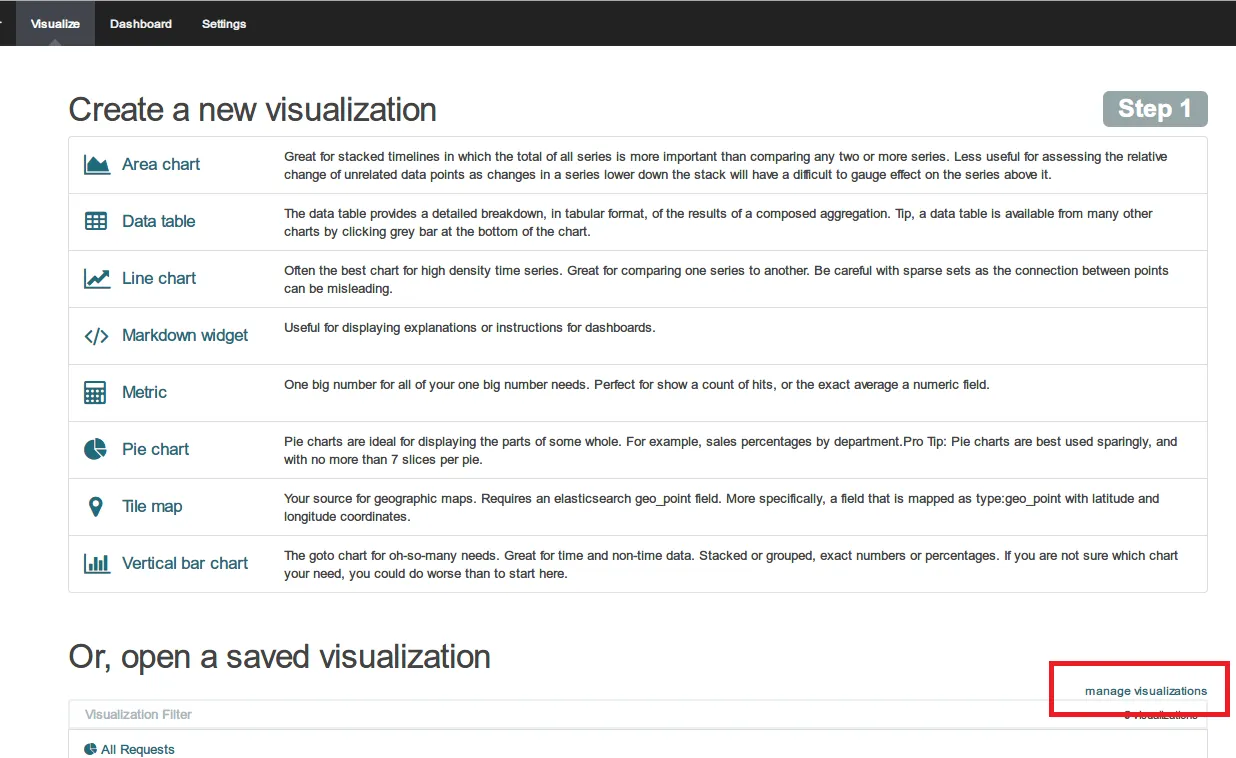Choose the Data table visualization row
This screenshot has height=758, width=1236.
coord(156,220)
